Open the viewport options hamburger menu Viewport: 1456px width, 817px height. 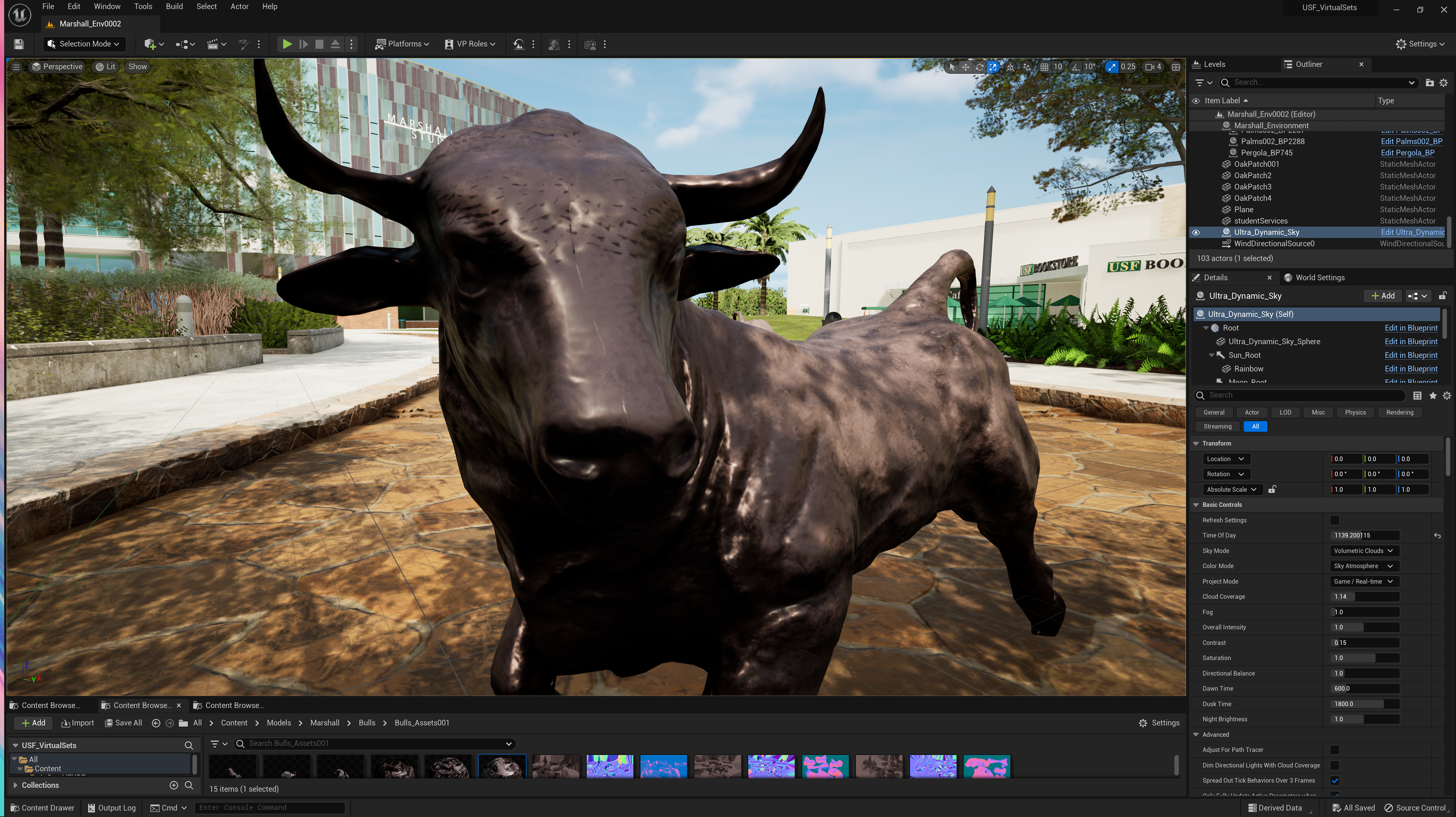click(16, 67)
